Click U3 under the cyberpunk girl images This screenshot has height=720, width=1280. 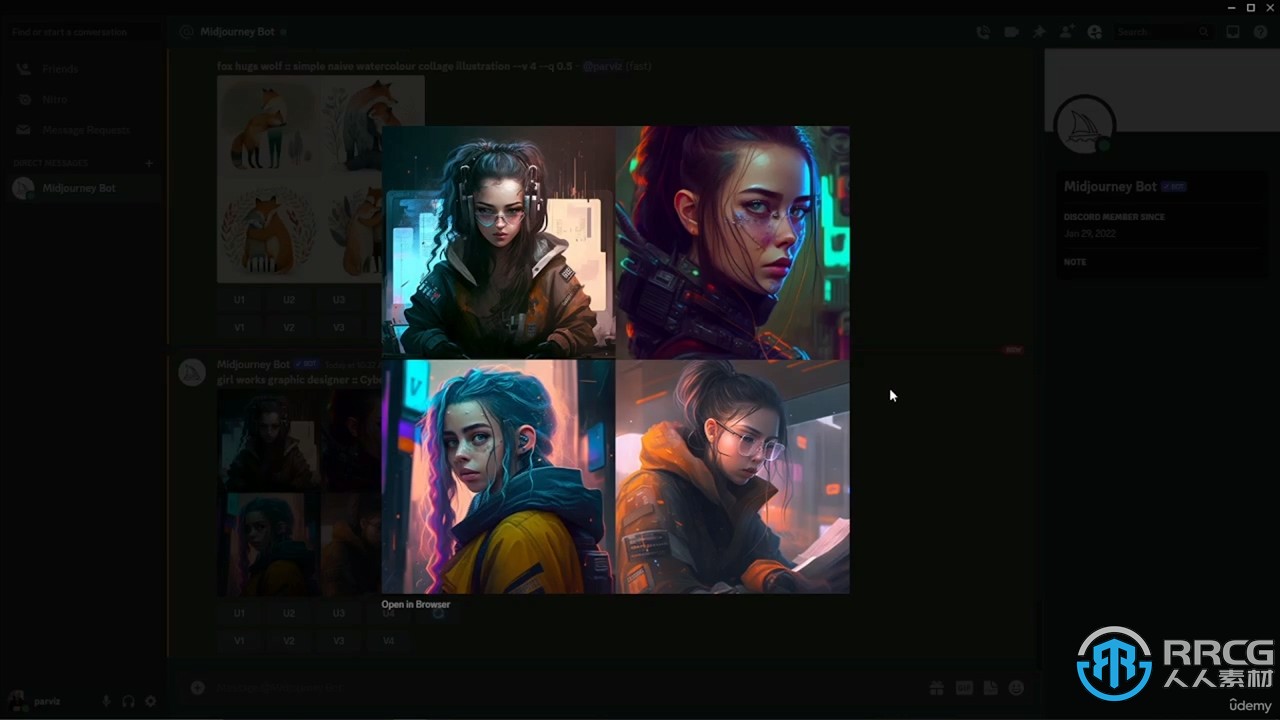339,613
